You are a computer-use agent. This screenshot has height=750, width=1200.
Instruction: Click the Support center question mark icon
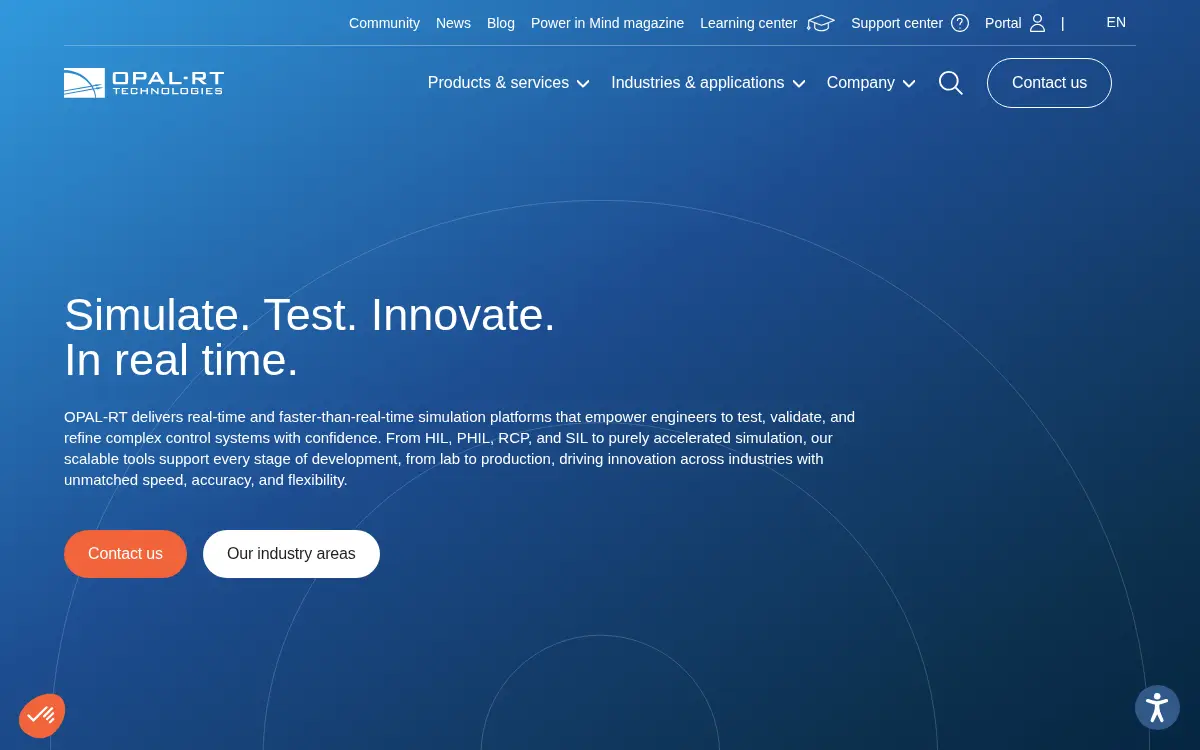960,23
